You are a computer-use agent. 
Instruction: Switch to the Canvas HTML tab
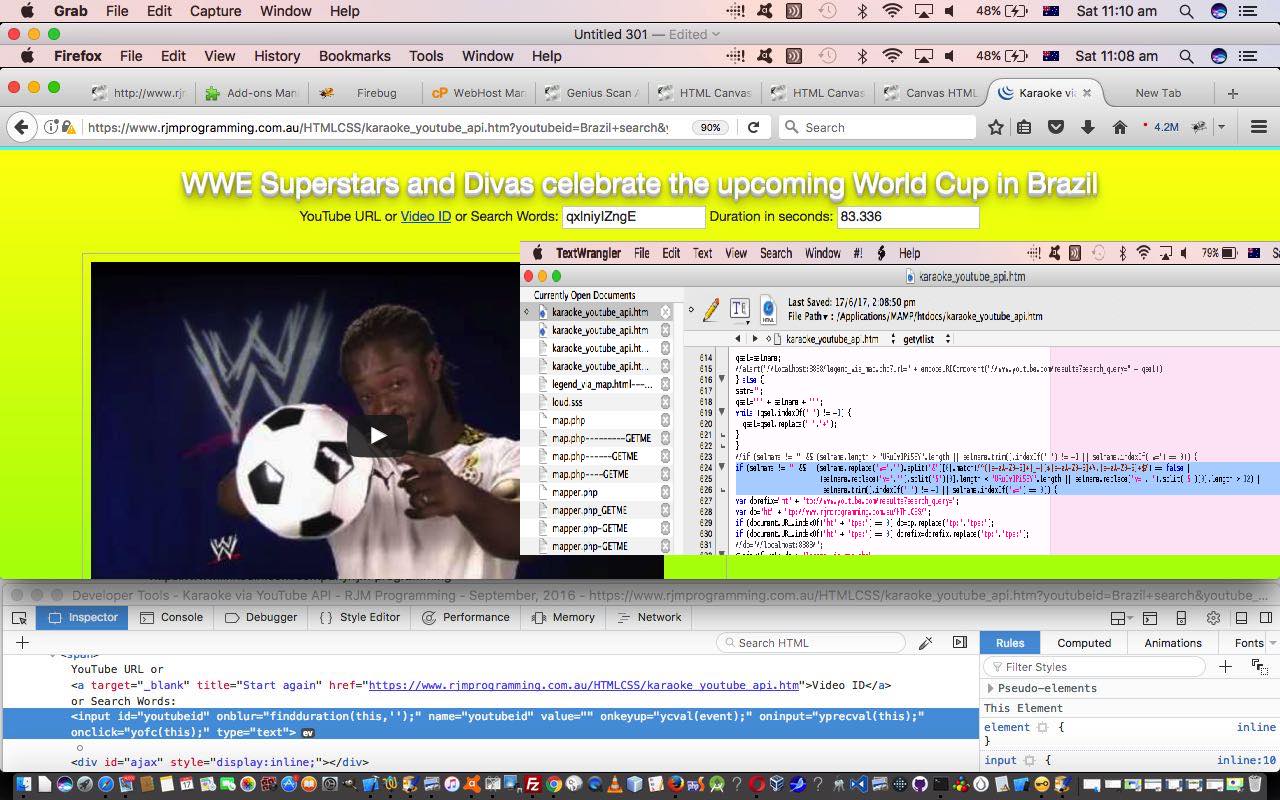click(x=931, y=93)
